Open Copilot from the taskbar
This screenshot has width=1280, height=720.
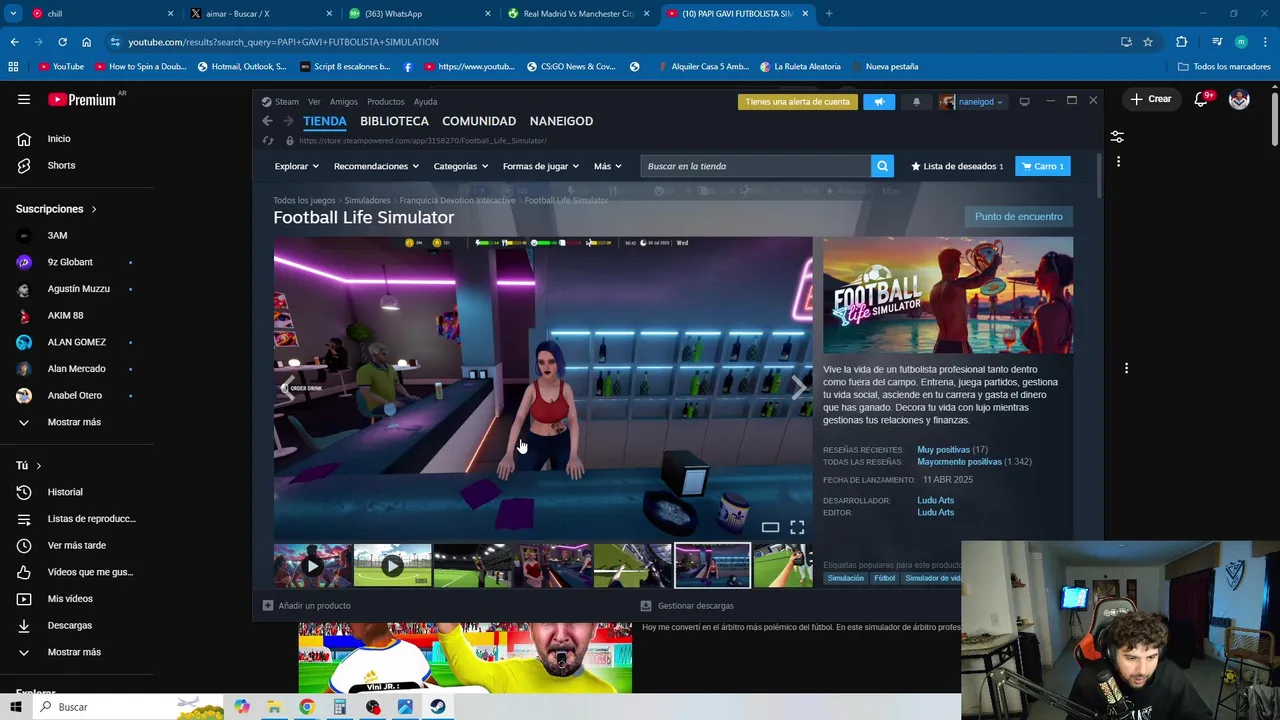[241, 707]
